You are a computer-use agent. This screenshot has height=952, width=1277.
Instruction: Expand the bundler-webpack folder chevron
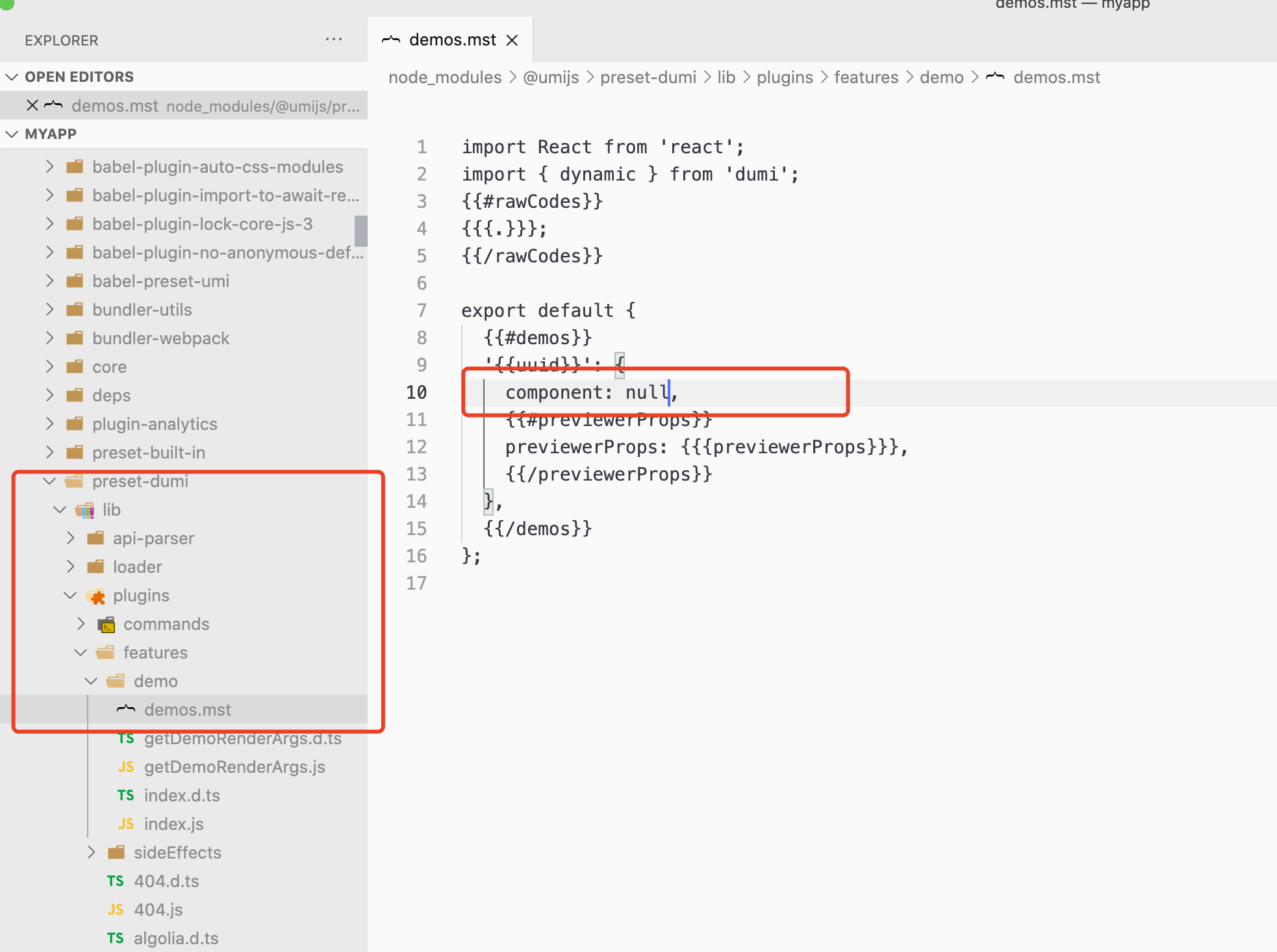click(x=50, y=338)
